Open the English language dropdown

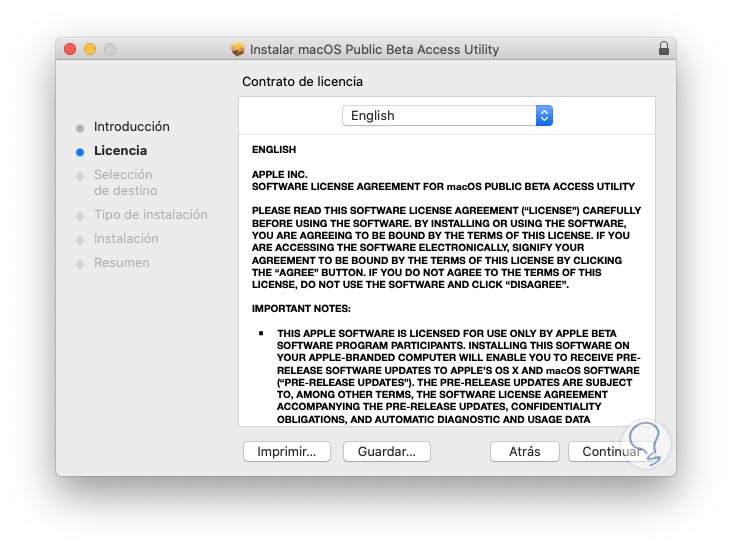[447, 115]
